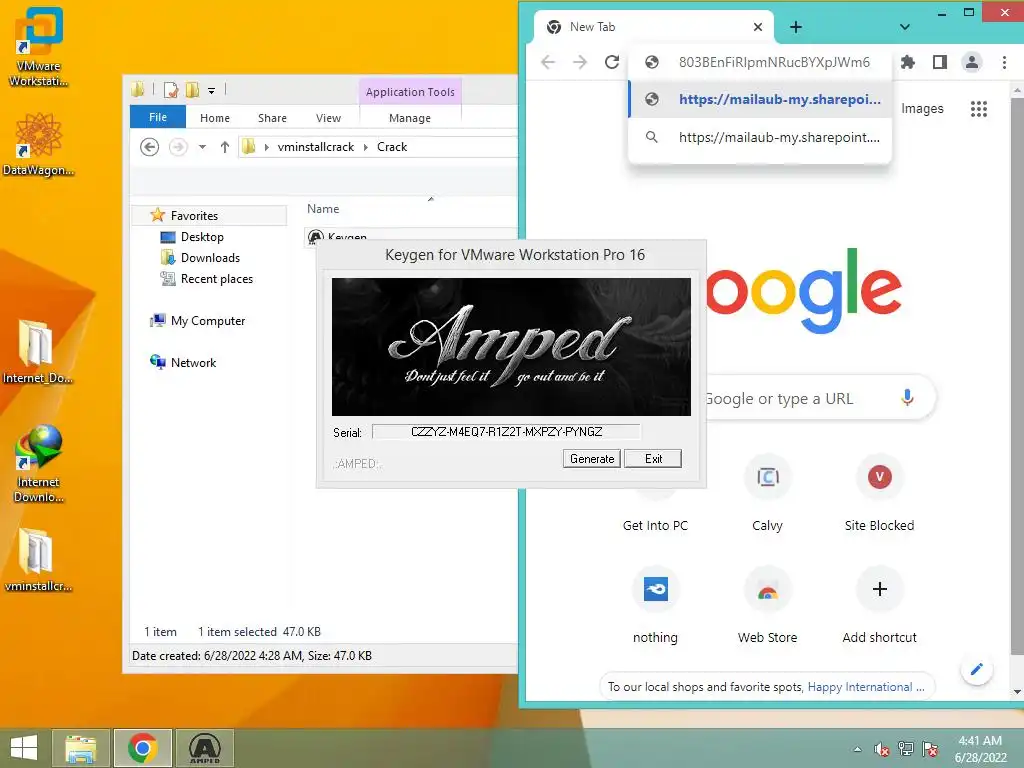This screenshot has width=1024, height=768.
Task: Switch to View ribbon tab
Action: click(x=328, y=118)
